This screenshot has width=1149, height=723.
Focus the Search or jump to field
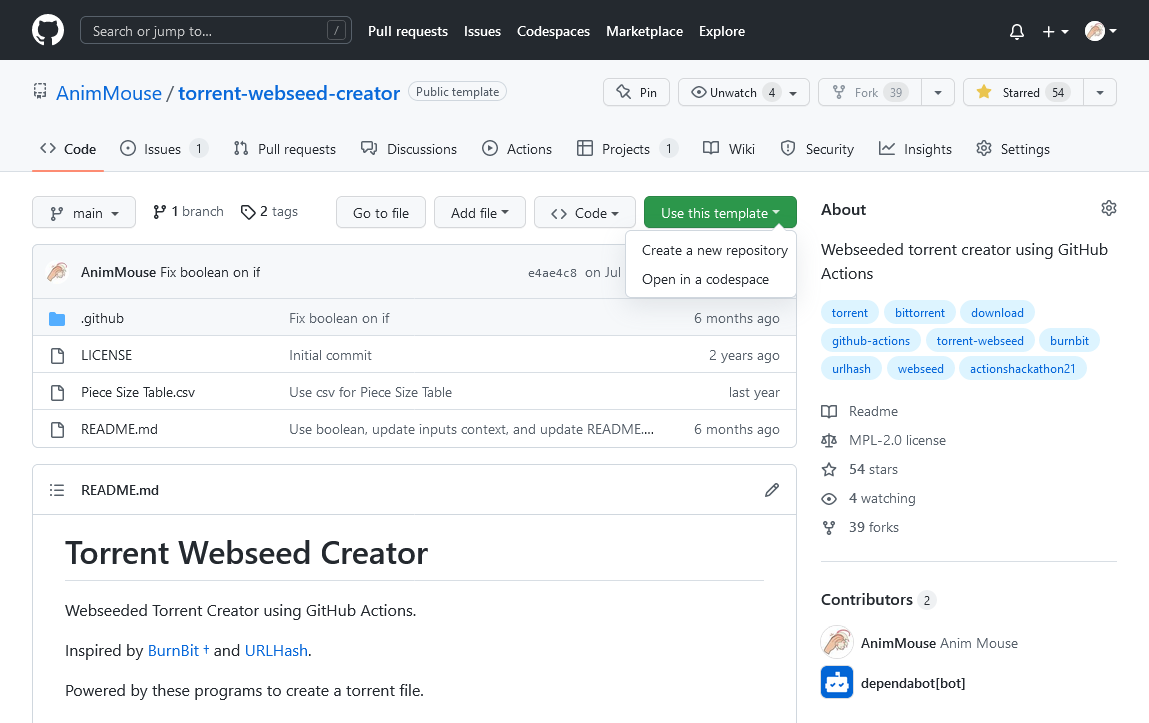[215, 31]
